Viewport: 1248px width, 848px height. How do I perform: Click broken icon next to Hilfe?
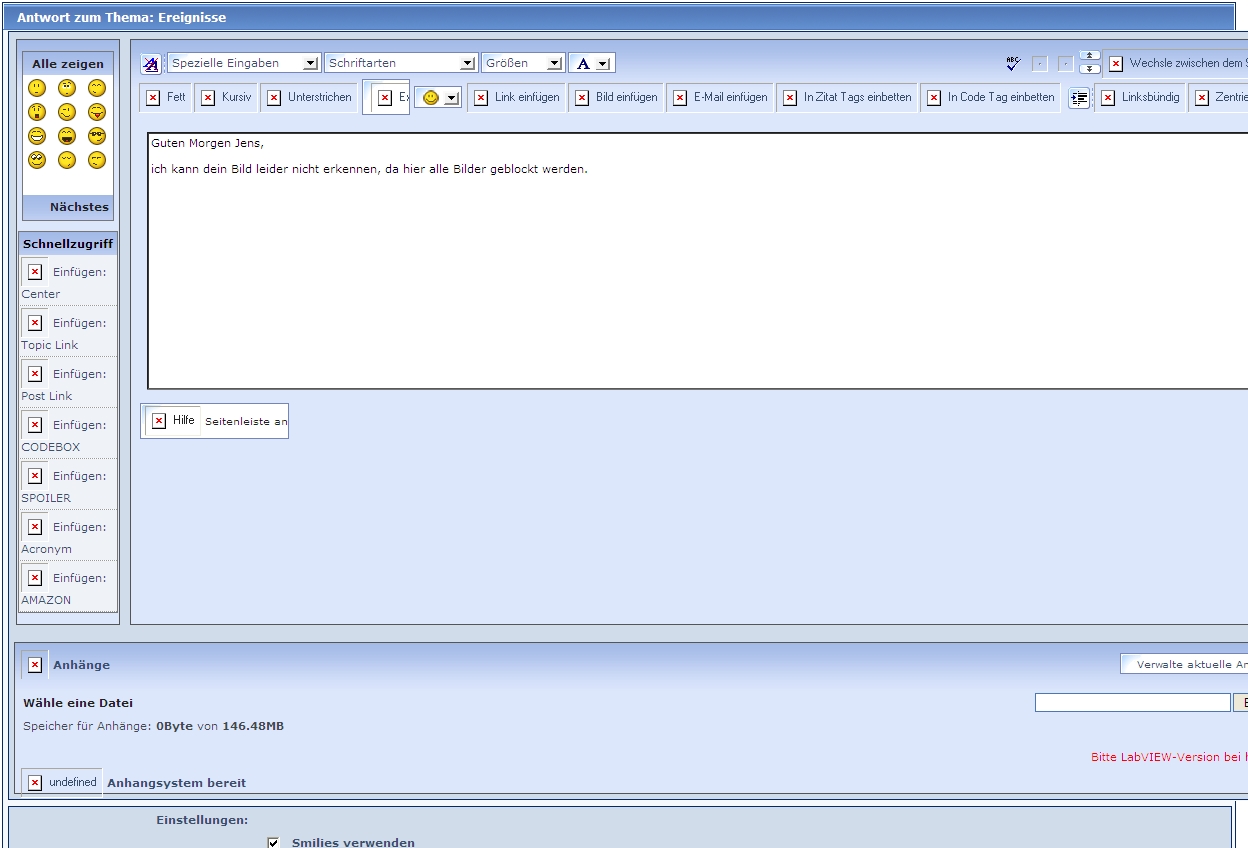pyautogui.click(x=159, y=421)
